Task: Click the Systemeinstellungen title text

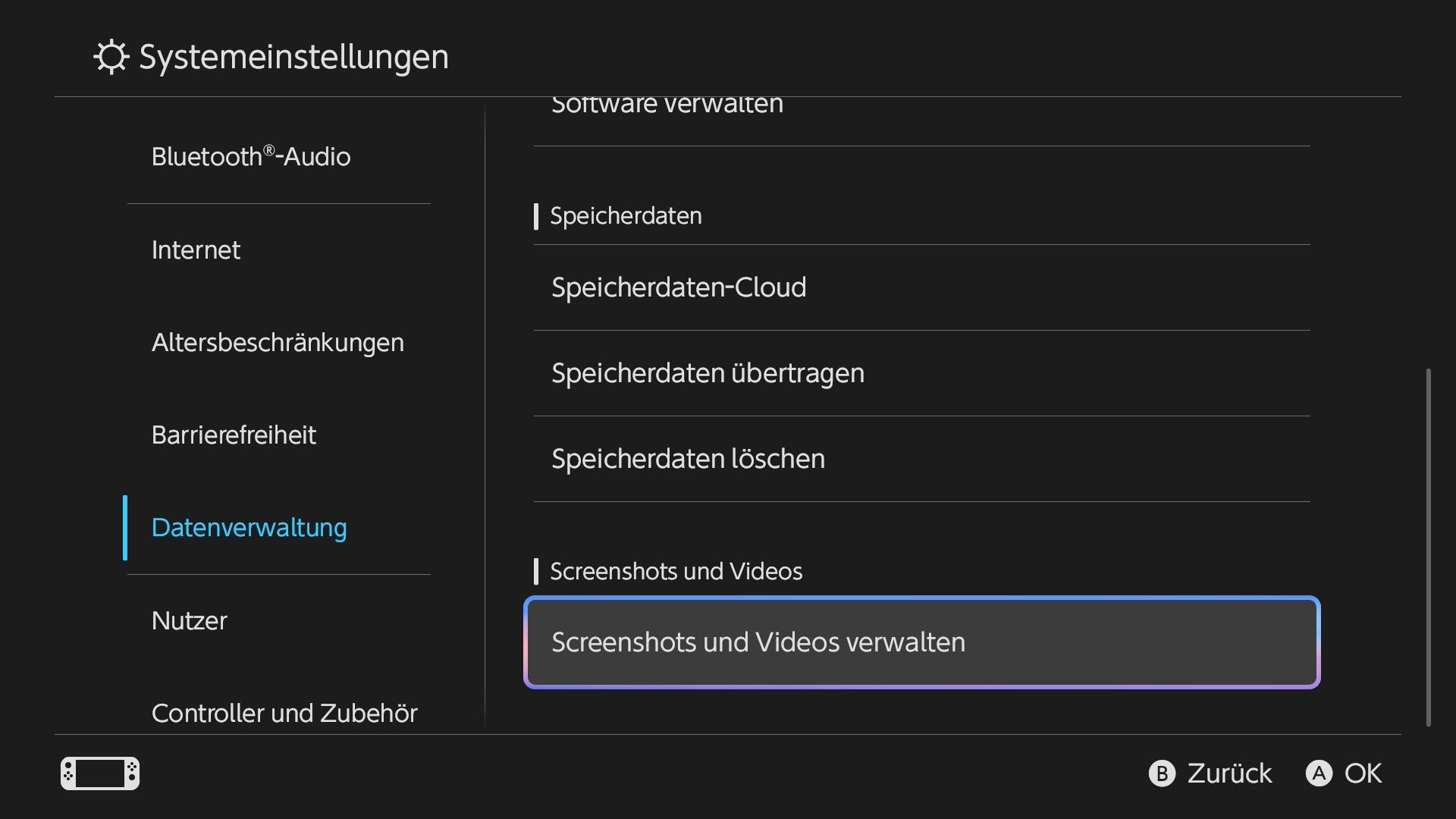Action: click(294, 57)
